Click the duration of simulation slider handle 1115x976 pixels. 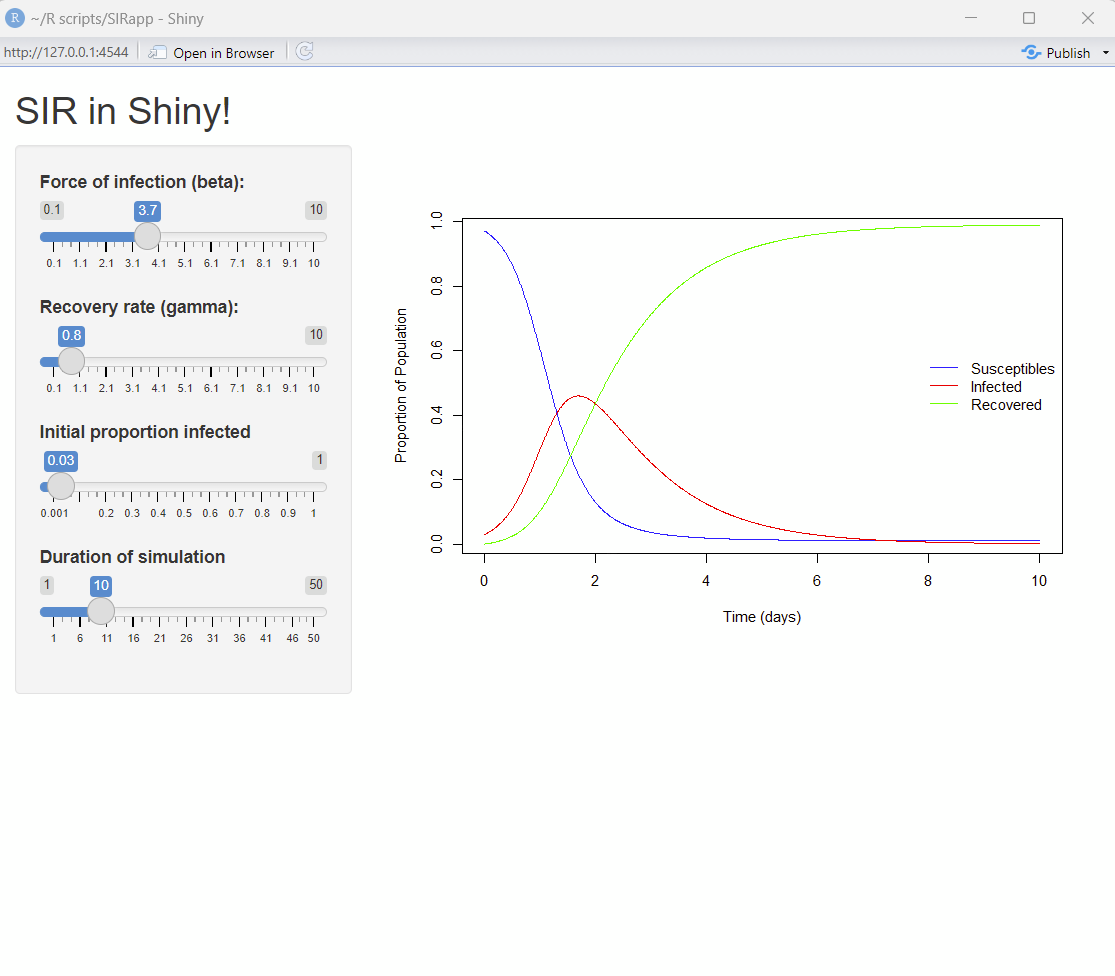[x=101, y=611]
